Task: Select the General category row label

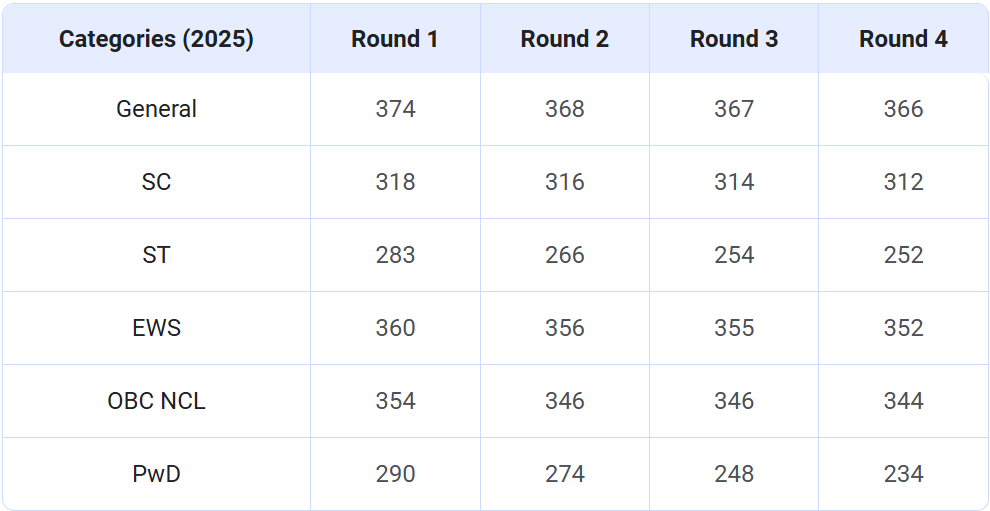Action: click(156, 109)
